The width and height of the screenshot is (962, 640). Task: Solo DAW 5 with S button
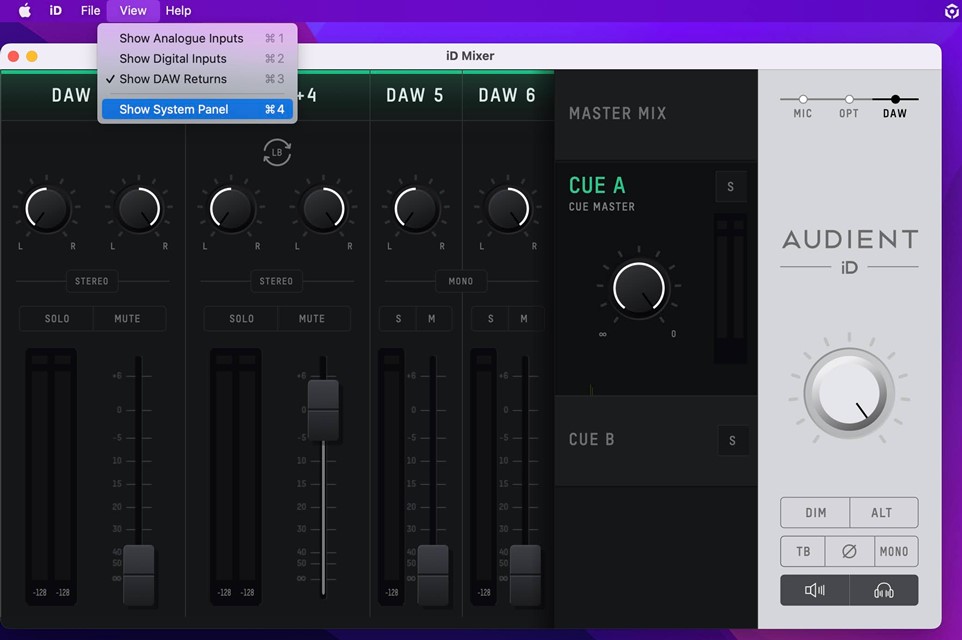[x=398, y=318]
